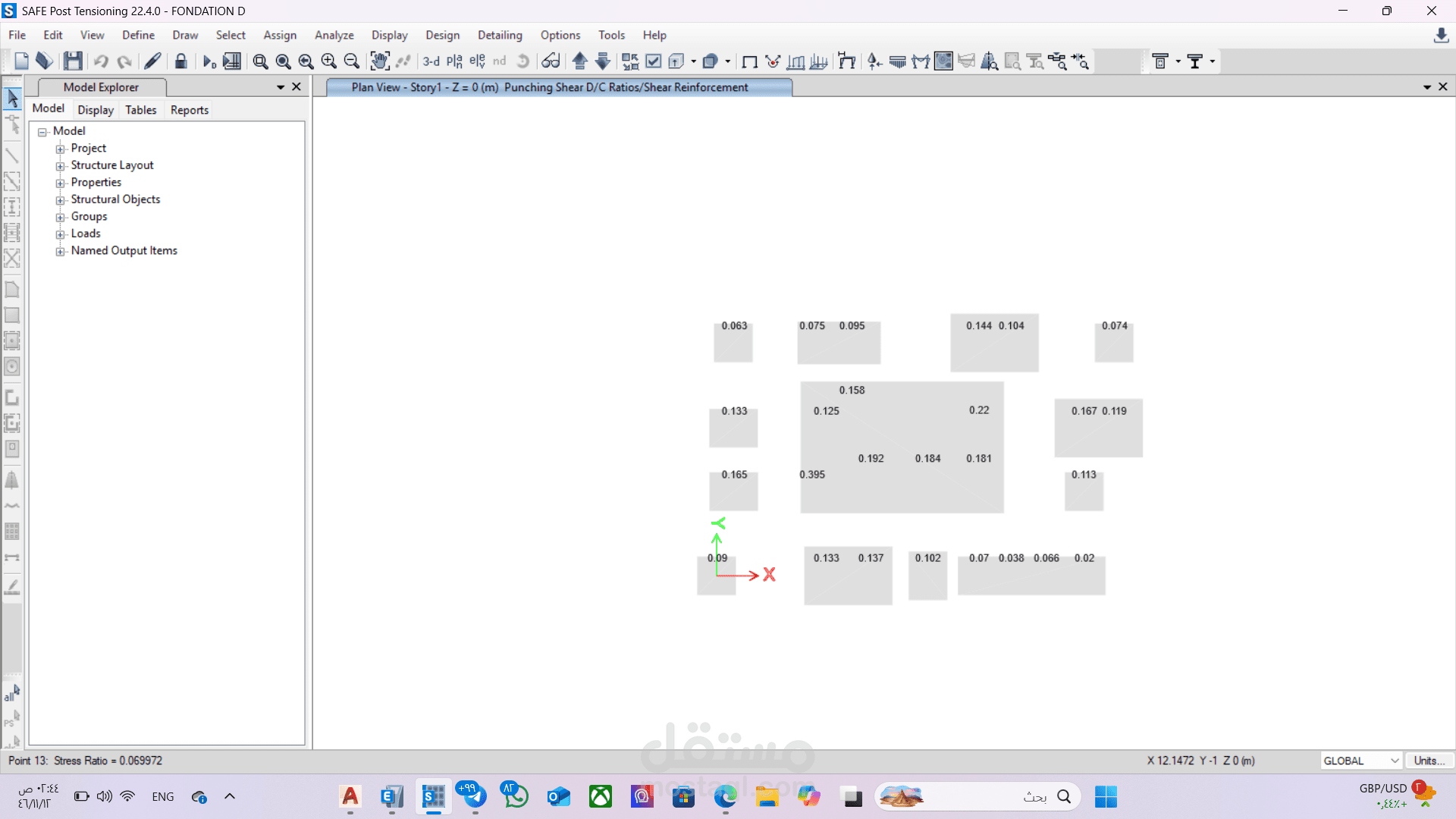The width and height of the screenshot is (1456, 819).
Task: Switch to the Tables tab
Action: (140, 110)
